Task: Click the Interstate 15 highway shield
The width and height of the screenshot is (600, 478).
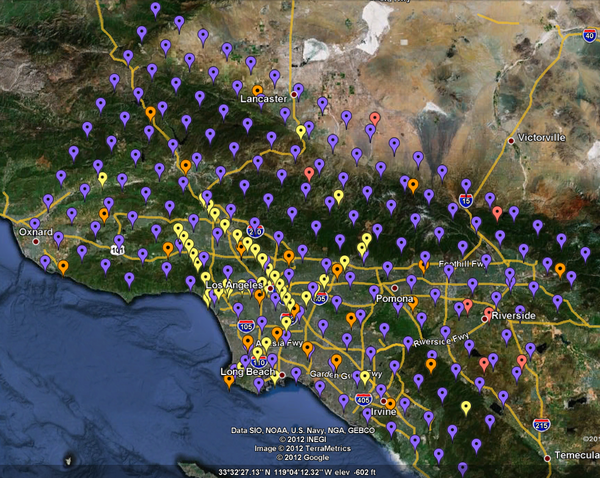Action: [x=466, y=201]
